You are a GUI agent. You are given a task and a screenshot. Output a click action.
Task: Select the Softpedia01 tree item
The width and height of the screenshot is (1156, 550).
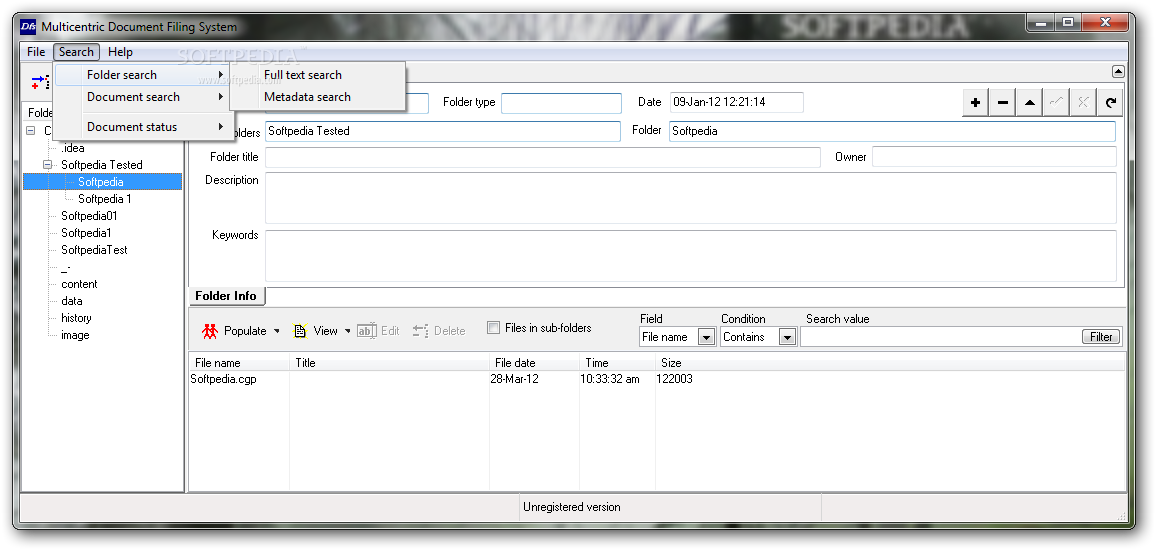point(89,216)
